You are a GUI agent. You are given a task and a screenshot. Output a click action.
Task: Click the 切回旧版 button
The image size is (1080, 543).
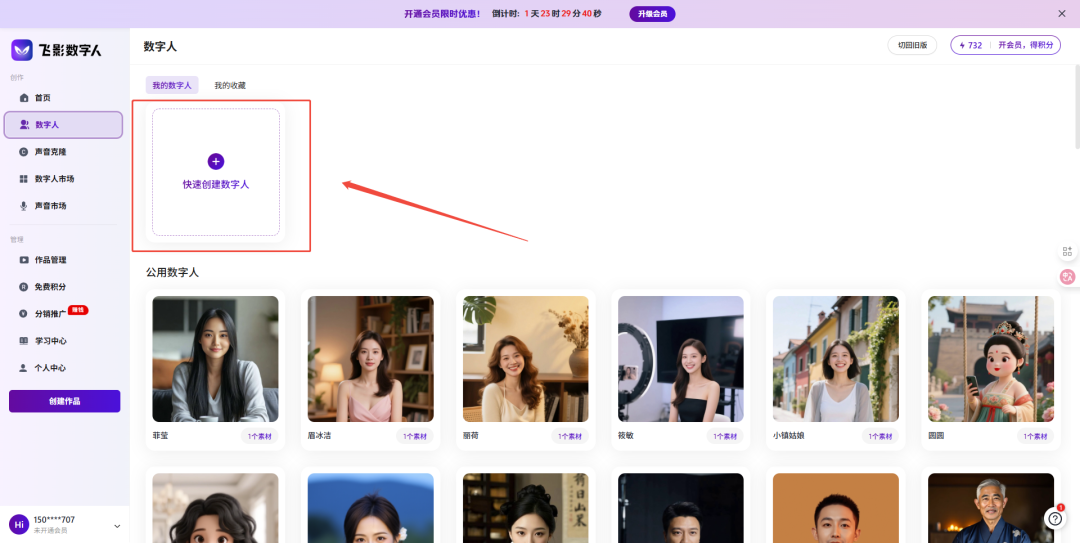[x=912, y=45]
